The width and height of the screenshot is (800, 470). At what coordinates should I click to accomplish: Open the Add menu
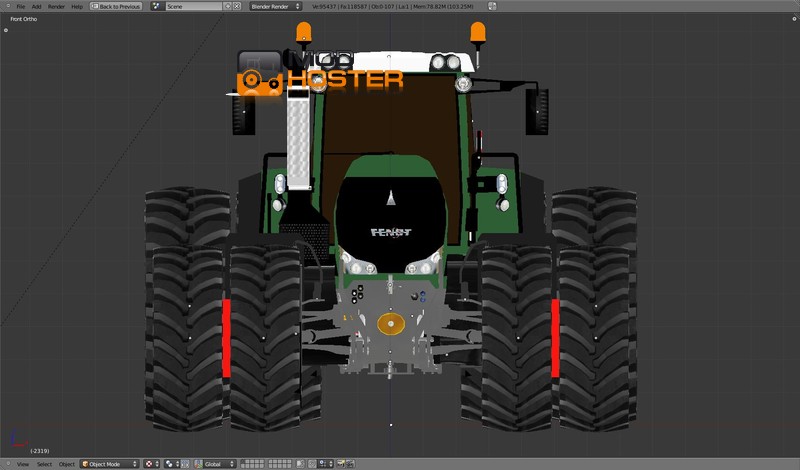36,7
